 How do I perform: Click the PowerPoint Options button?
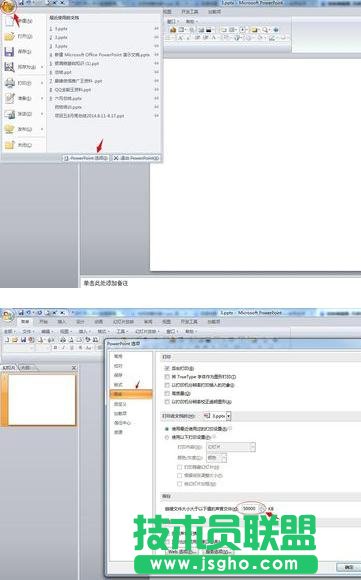[x=86, y=158]
